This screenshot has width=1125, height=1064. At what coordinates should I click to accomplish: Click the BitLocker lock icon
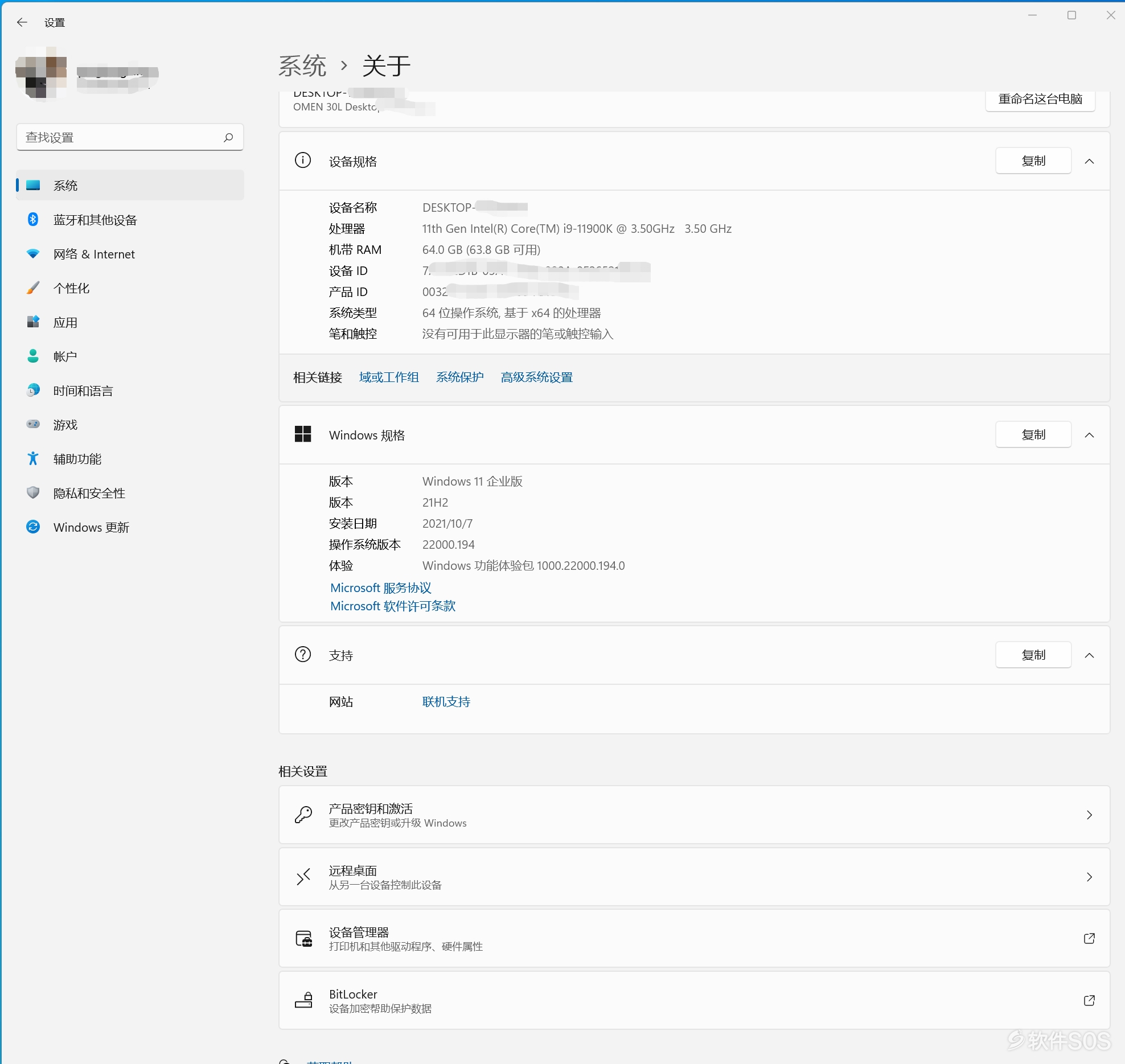tap(303, 1000)
